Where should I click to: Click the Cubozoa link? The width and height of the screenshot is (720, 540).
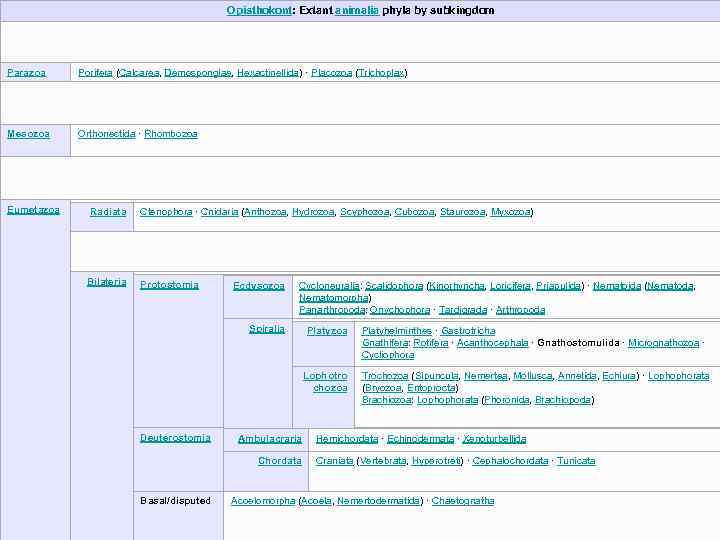[414, 212]
